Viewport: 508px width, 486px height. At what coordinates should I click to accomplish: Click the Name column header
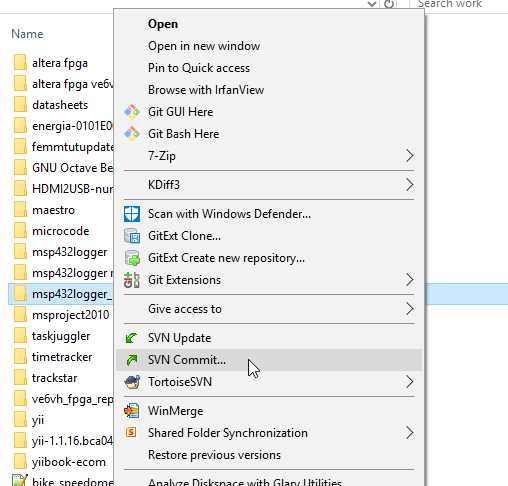click(x=27, y=34)
